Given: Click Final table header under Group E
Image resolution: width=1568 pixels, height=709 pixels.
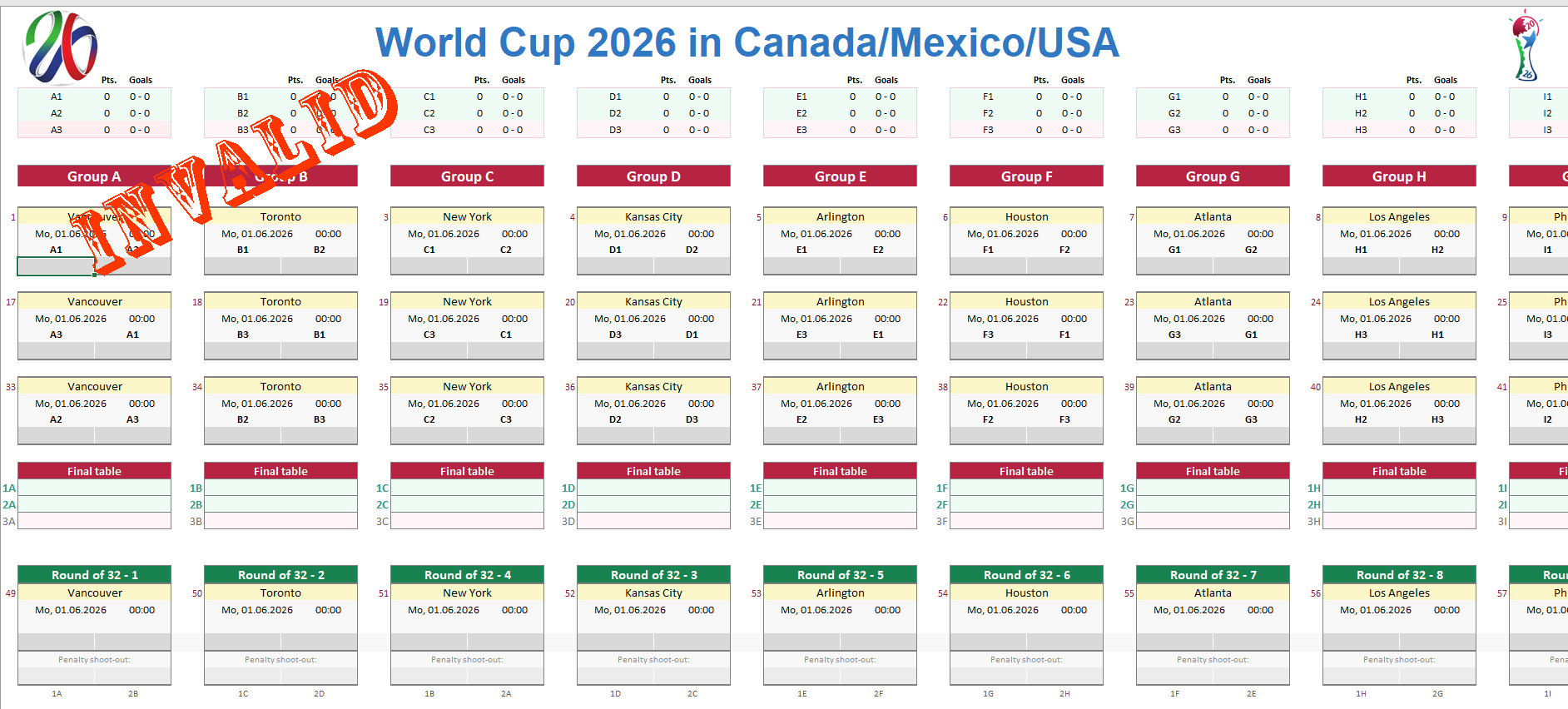Looking at the screenshot, I should click(x=840, y=471).
